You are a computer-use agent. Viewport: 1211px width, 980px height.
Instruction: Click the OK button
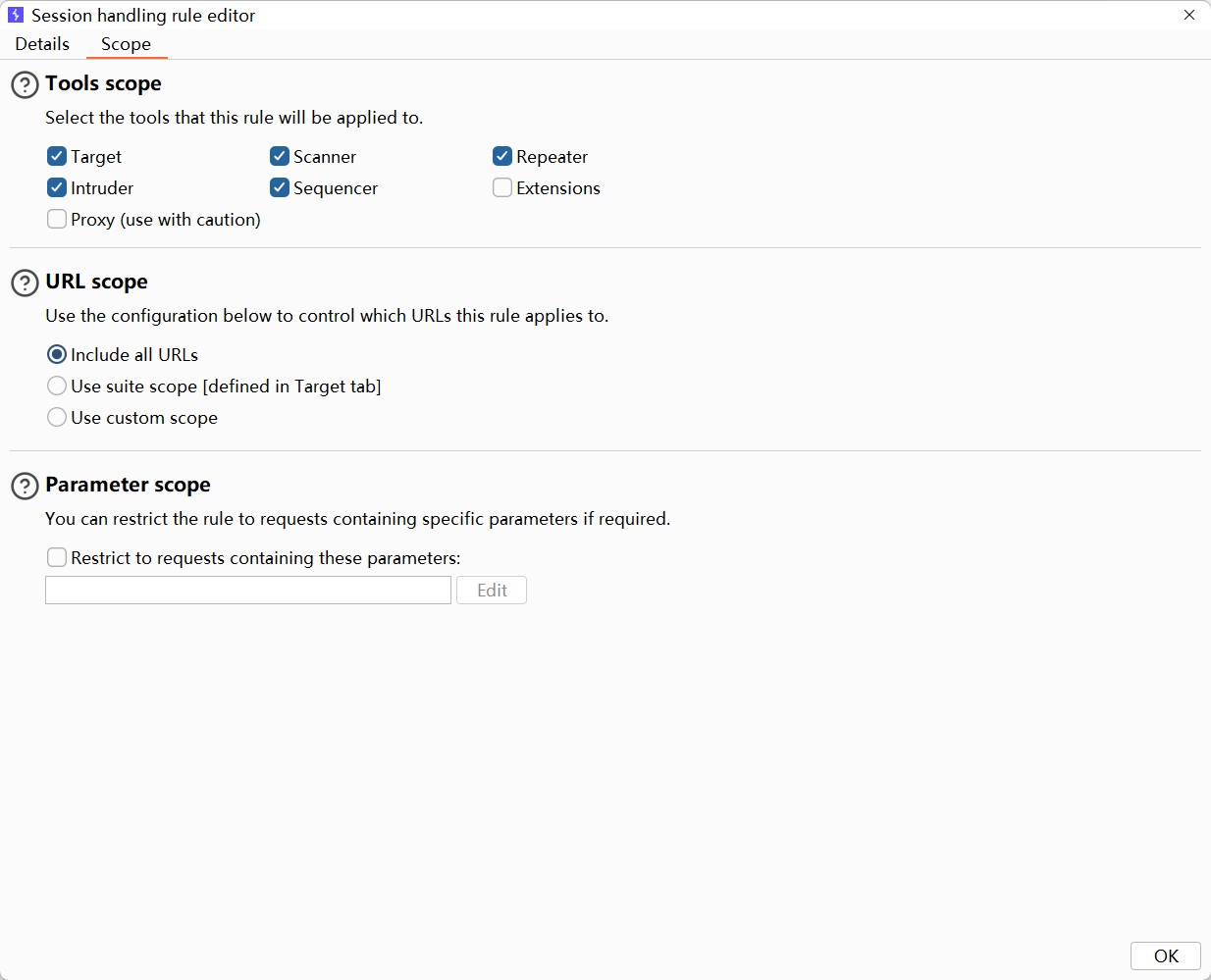click(1165, 956)
